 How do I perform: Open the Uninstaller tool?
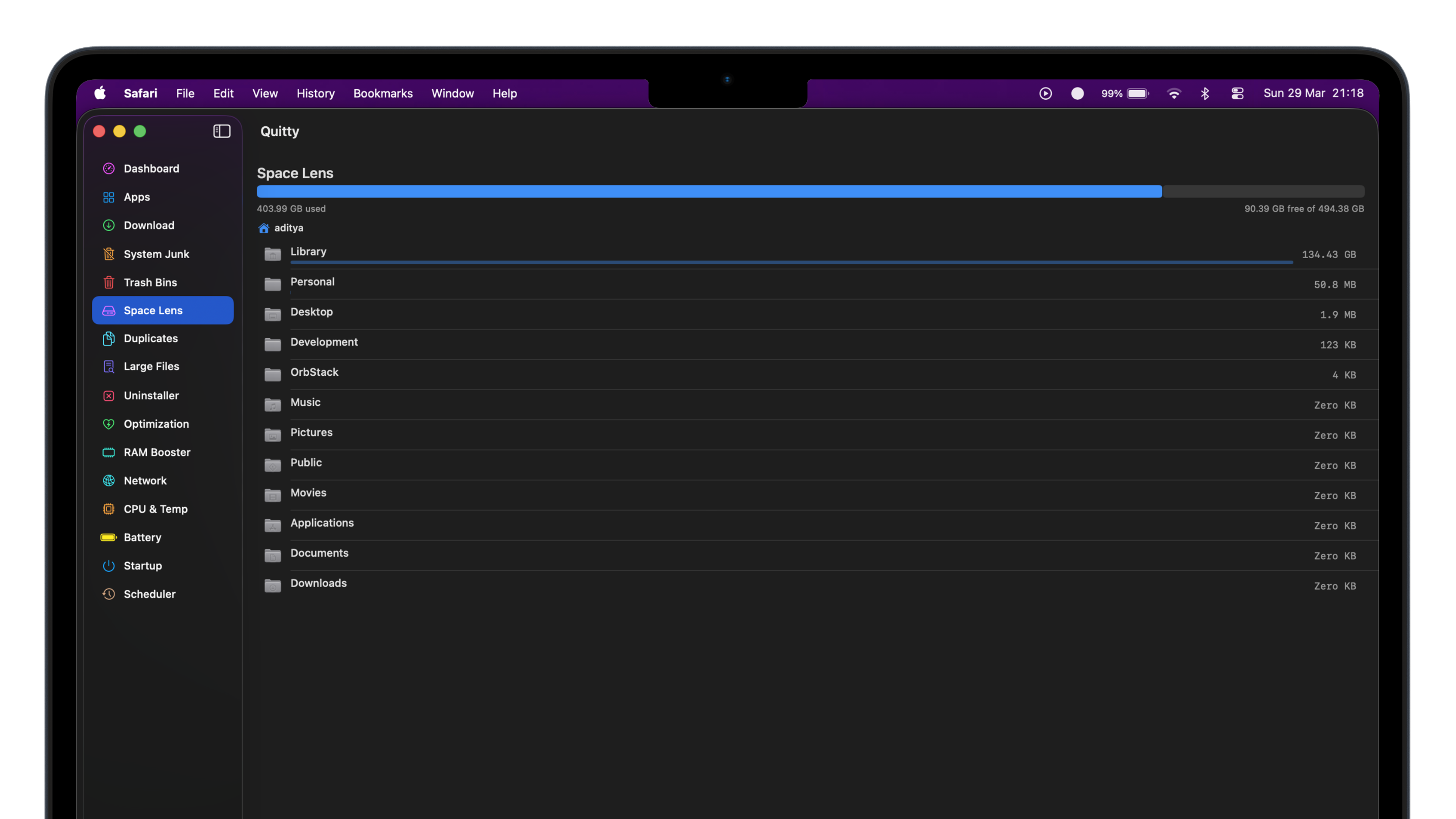[x=151, y=395]
